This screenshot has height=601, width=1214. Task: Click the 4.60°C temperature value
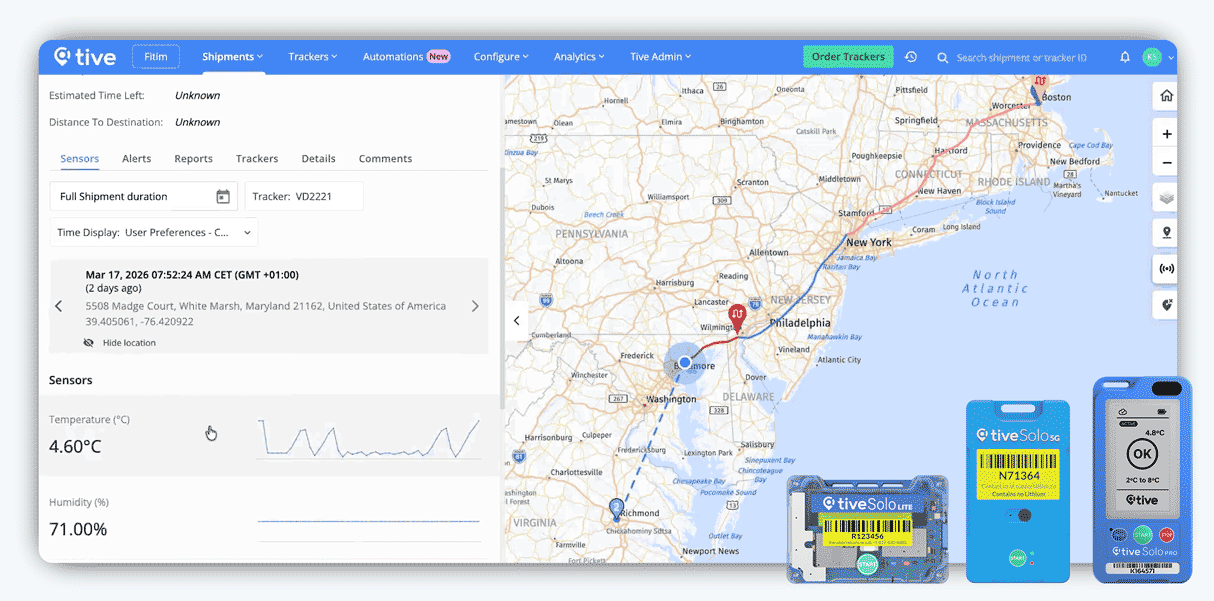(x=75, y=446)
